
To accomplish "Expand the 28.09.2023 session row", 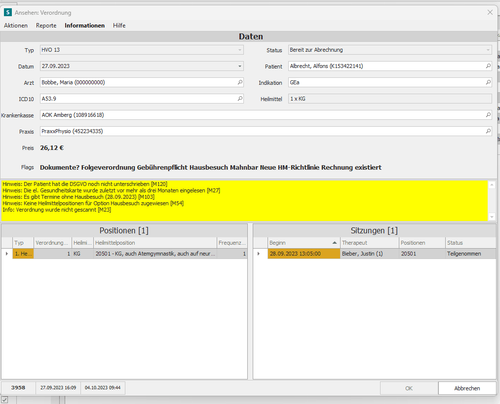I will click(x=258, y=254).
